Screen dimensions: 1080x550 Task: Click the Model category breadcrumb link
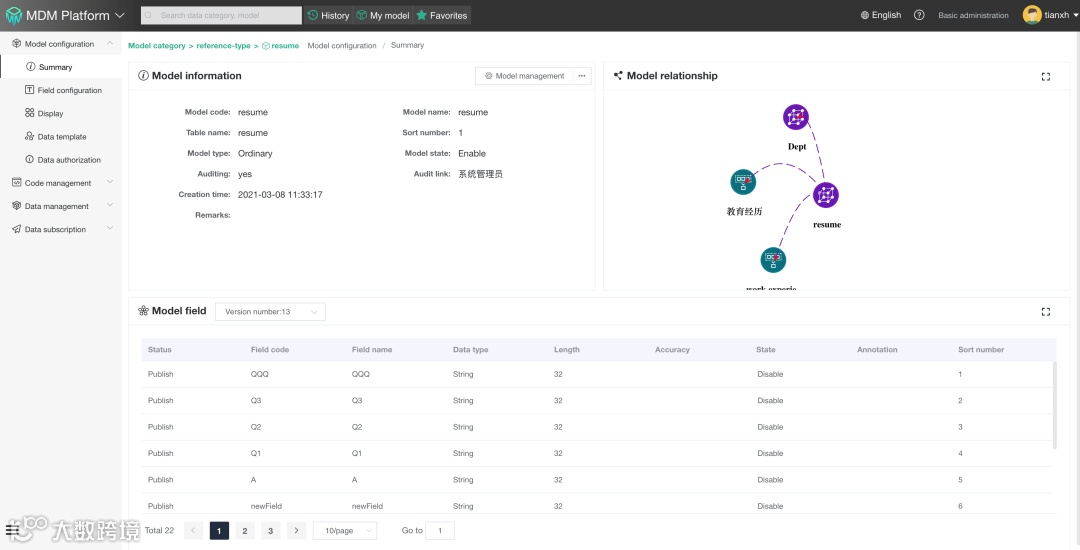(x=156, y=45)
